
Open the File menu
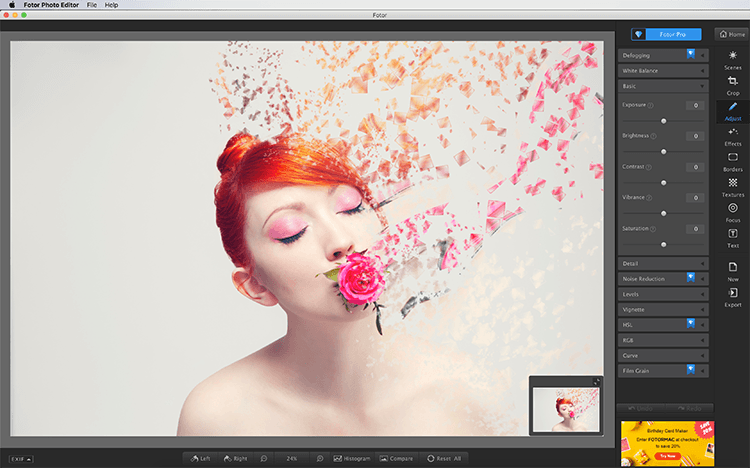point(92,5)
